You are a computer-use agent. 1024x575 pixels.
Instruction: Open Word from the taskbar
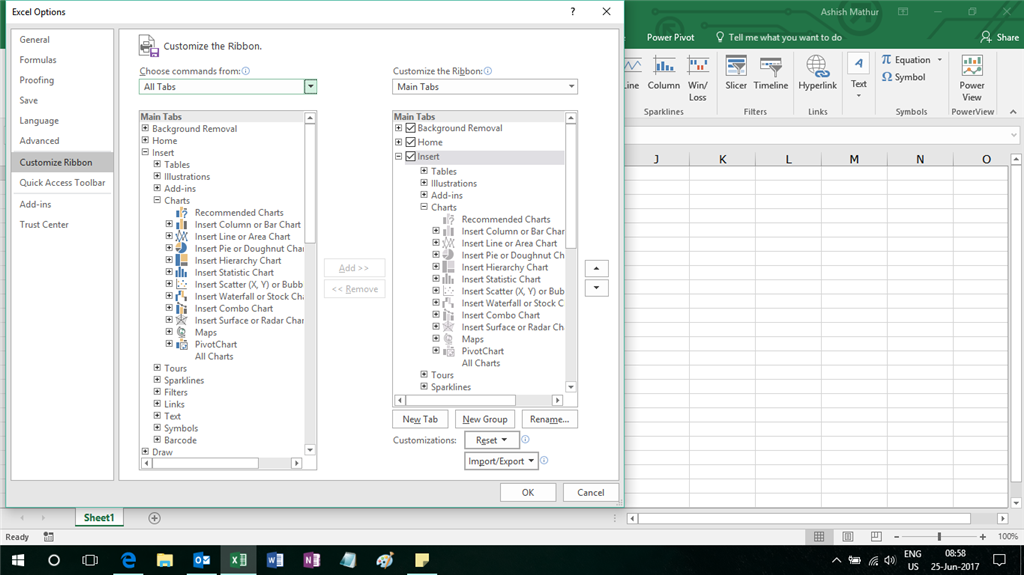click(275, 560)
